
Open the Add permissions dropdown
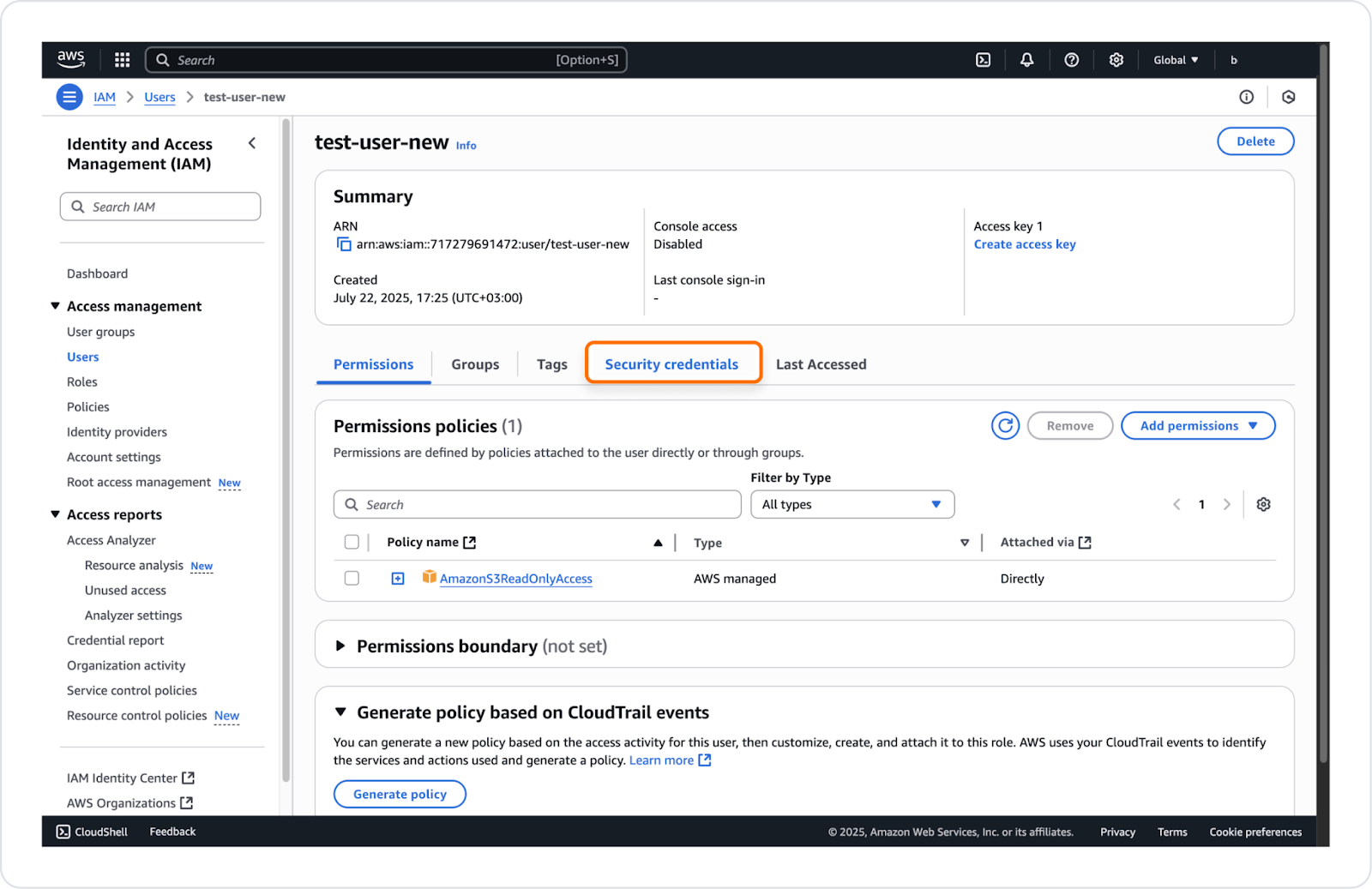(1198, 425)
